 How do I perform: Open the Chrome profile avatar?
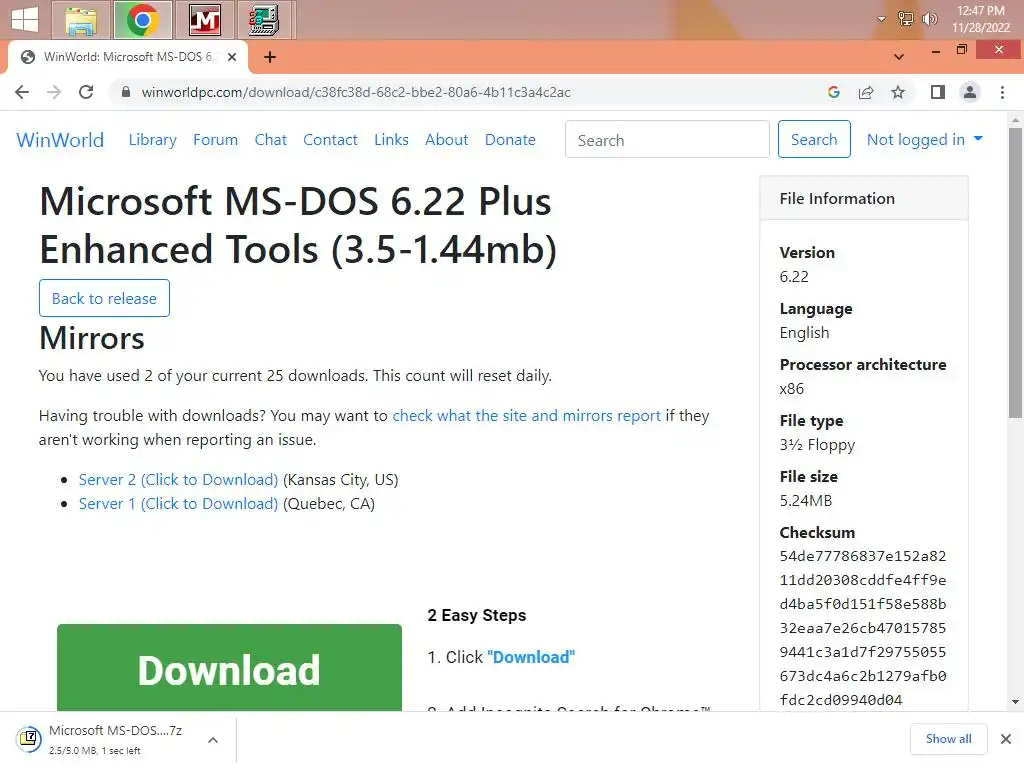(x=970, y=92)
